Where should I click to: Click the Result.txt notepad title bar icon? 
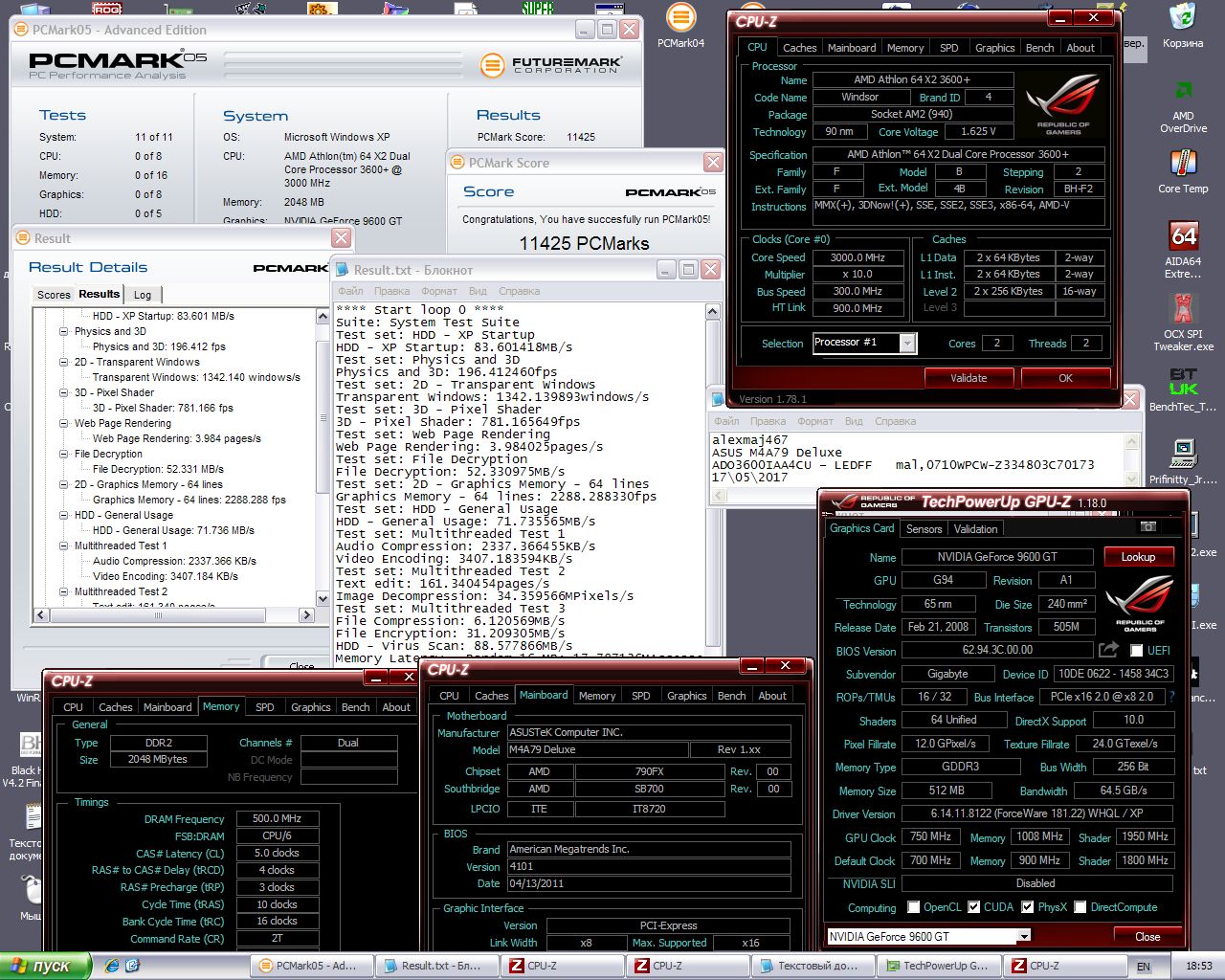point(342,270)
